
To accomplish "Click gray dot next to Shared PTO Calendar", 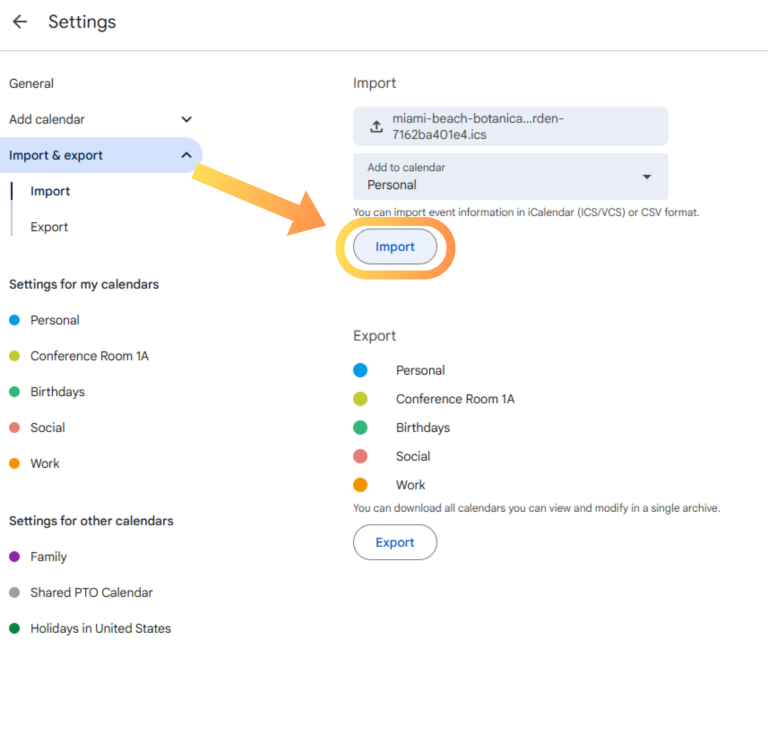I will point(15,593).
